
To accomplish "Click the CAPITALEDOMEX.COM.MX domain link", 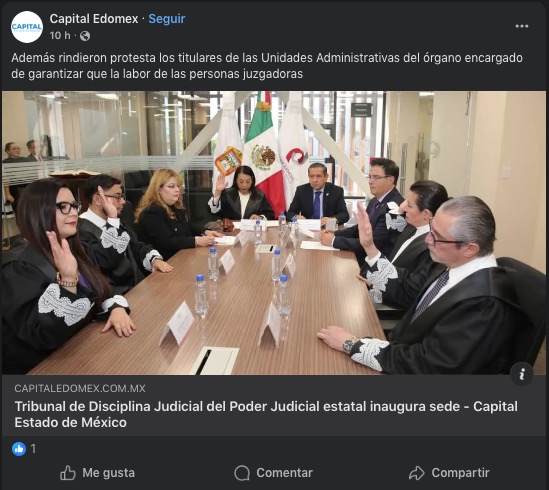I will [80, 388].
